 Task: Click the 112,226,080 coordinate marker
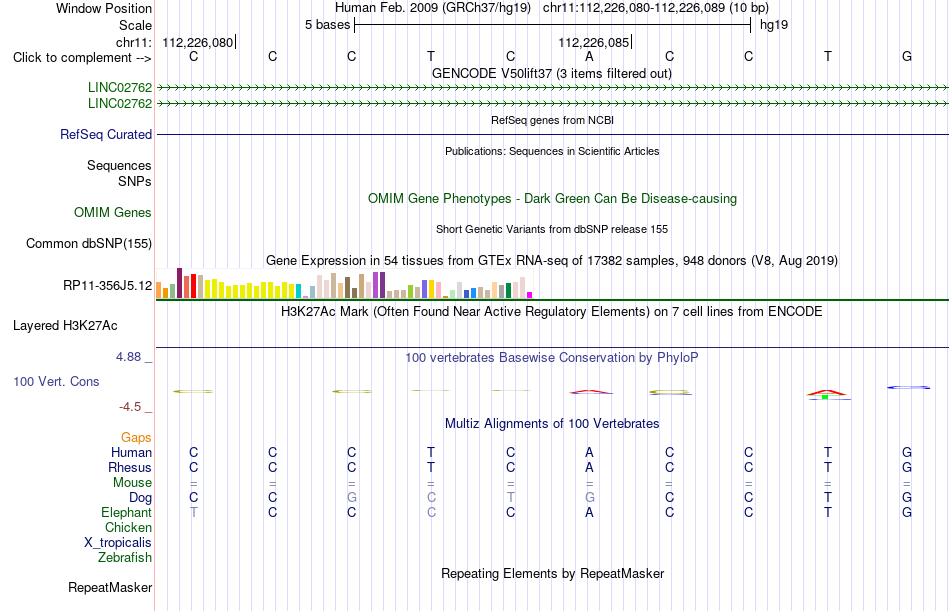click(x=198, y=42)
